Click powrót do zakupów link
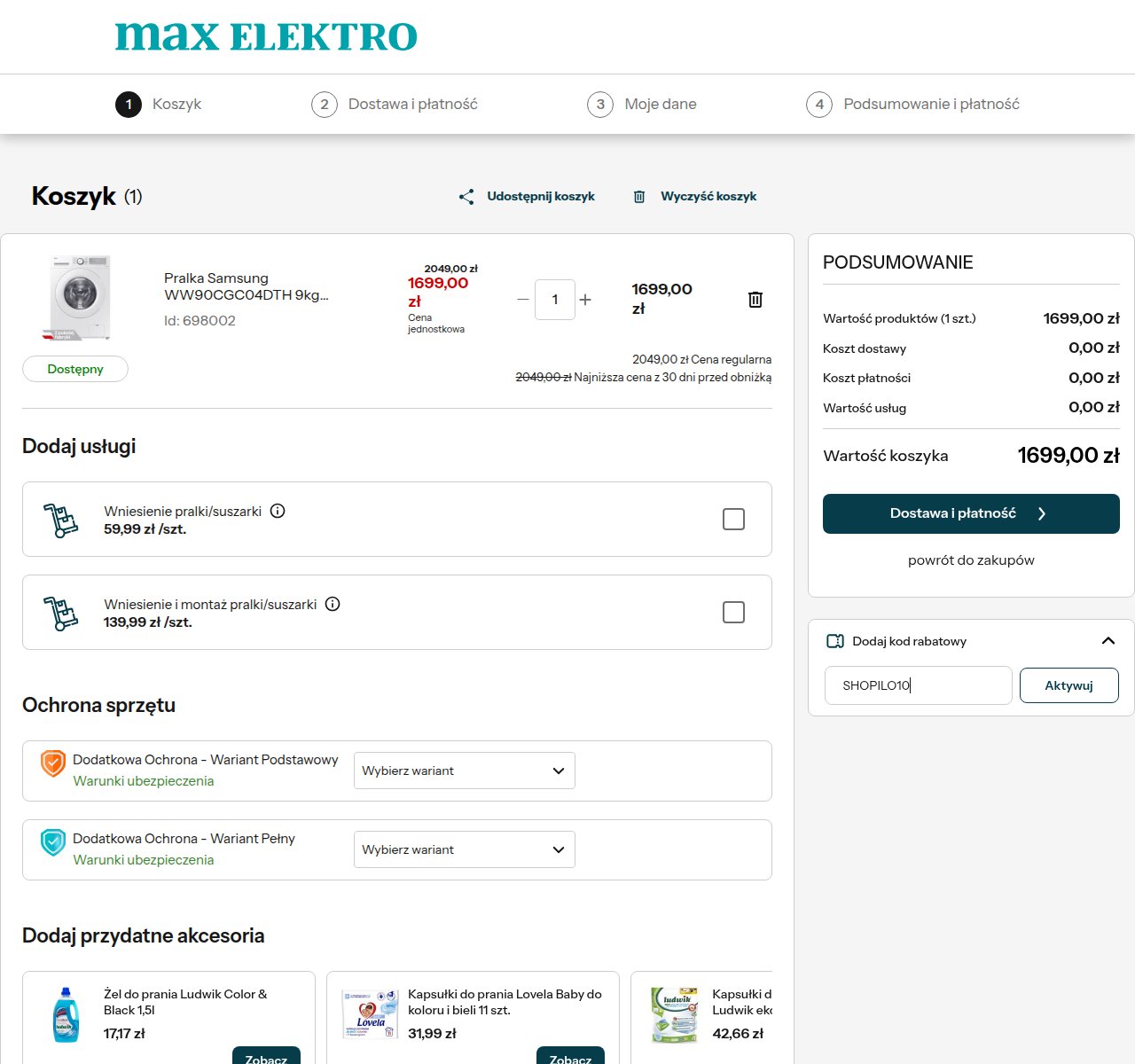This screenshot has height=1064, width=1135. (971, 560)
